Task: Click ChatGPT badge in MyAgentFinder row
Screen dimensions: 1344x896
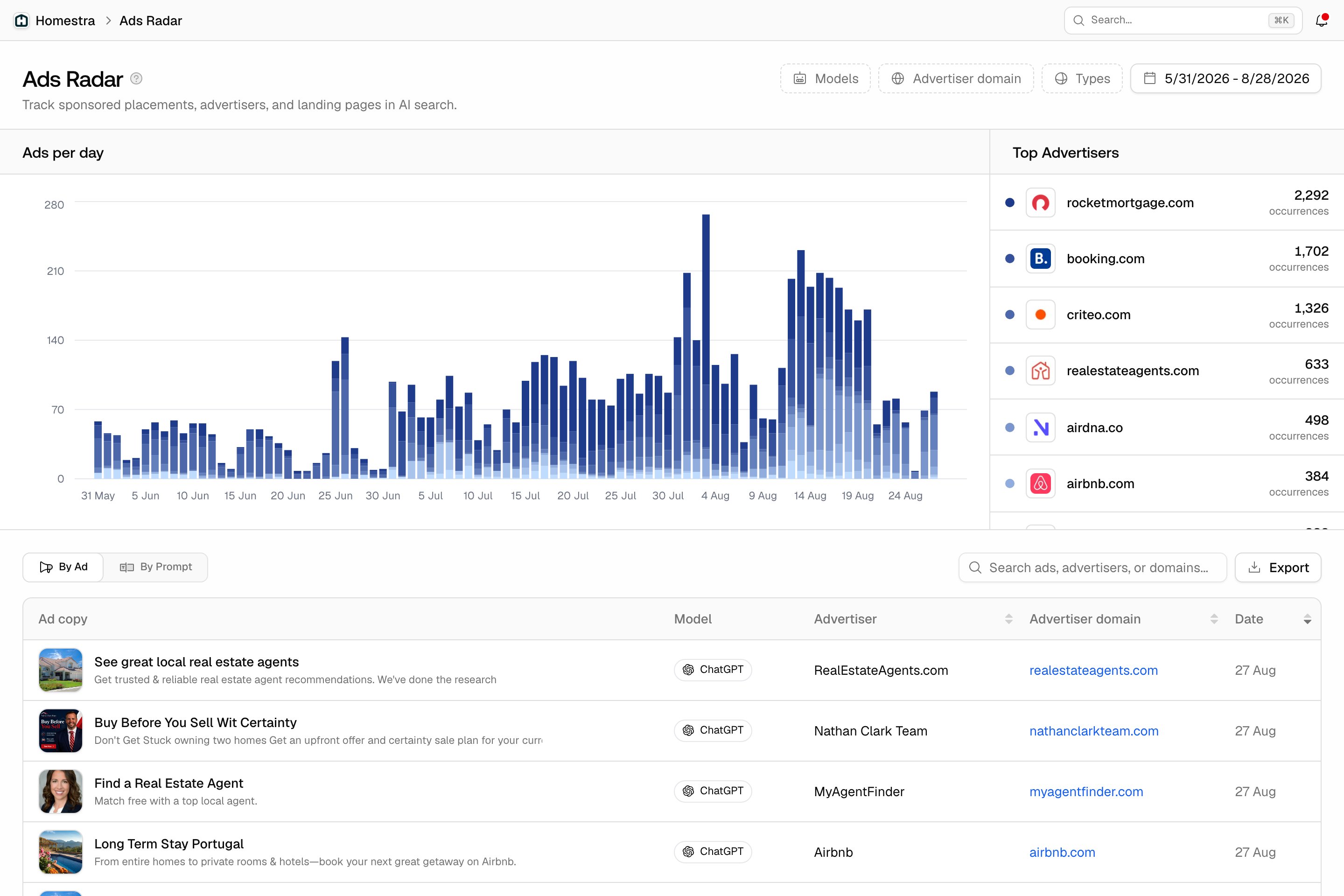Action: coord(713,791)
